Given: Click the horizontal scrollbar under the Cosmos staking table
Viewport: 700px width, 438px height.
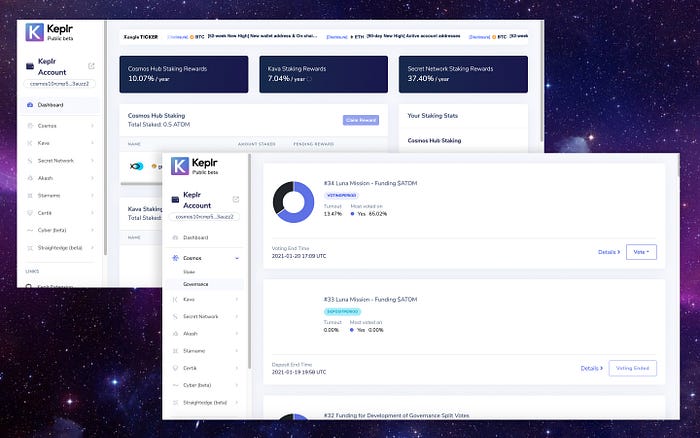Looking at the screenshot, I should 142,184.
